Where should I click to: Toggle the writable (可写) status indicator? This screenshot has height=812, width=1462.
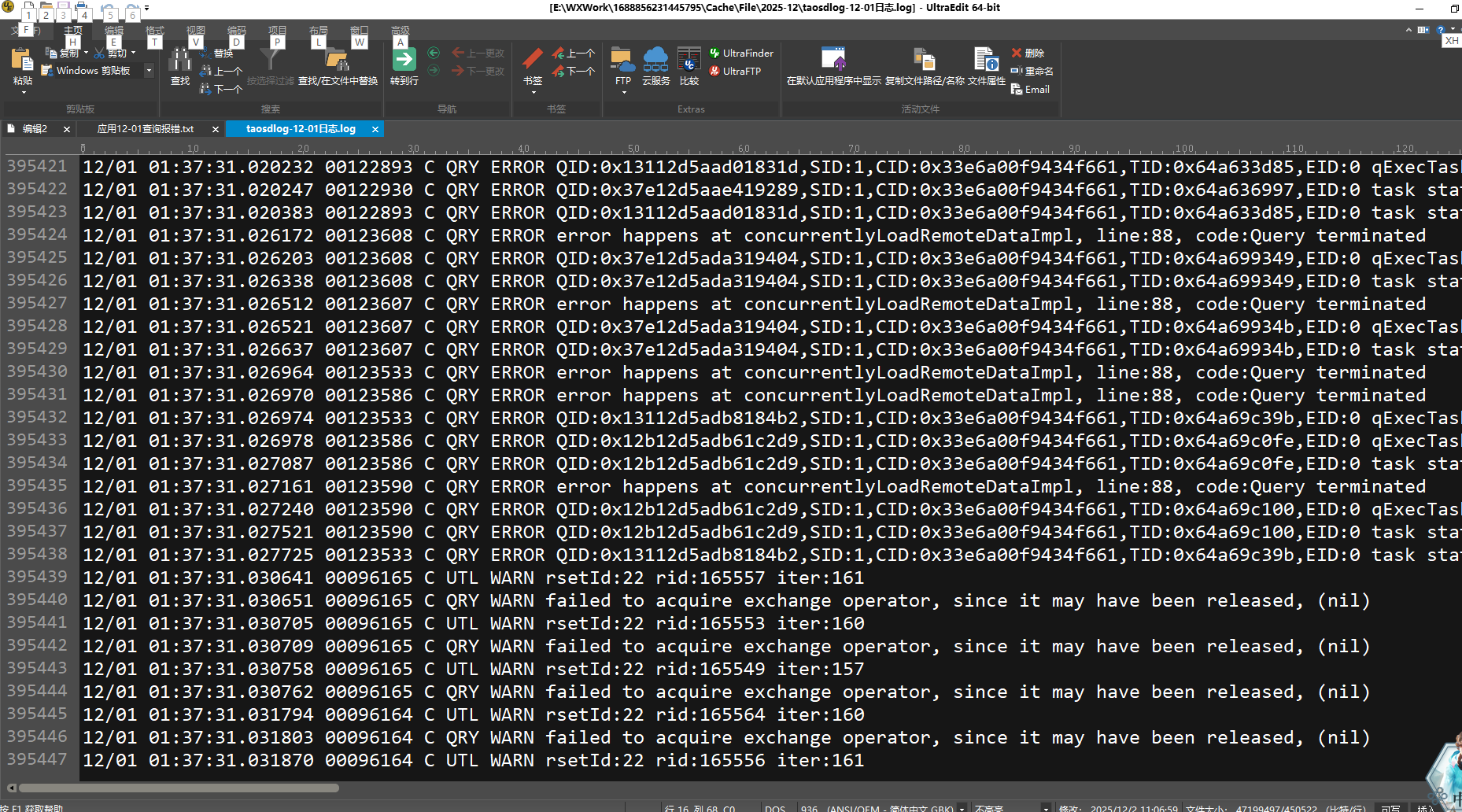(x=1390, y=808)
